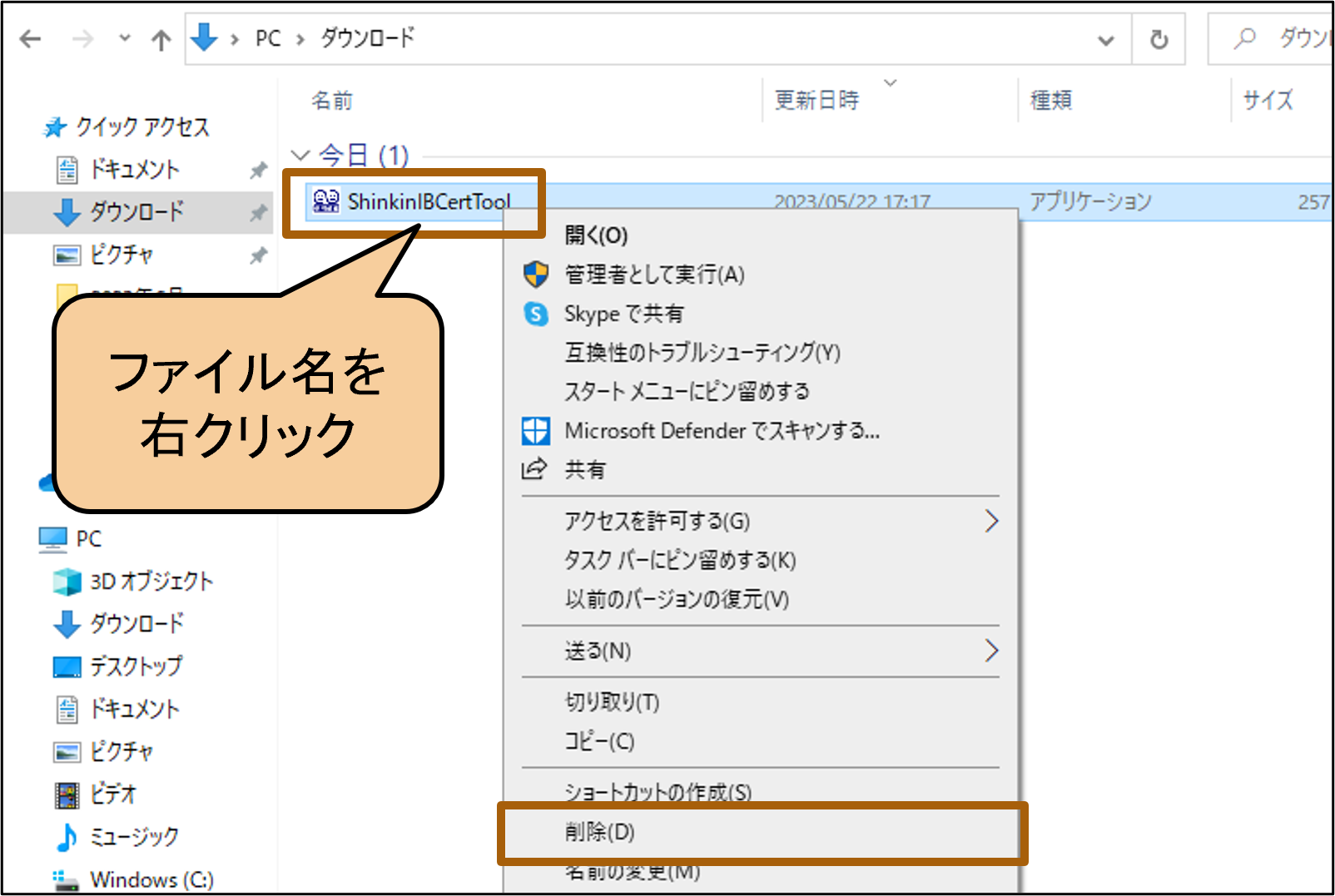Click the Skype share icon

(x=536, y=314)
